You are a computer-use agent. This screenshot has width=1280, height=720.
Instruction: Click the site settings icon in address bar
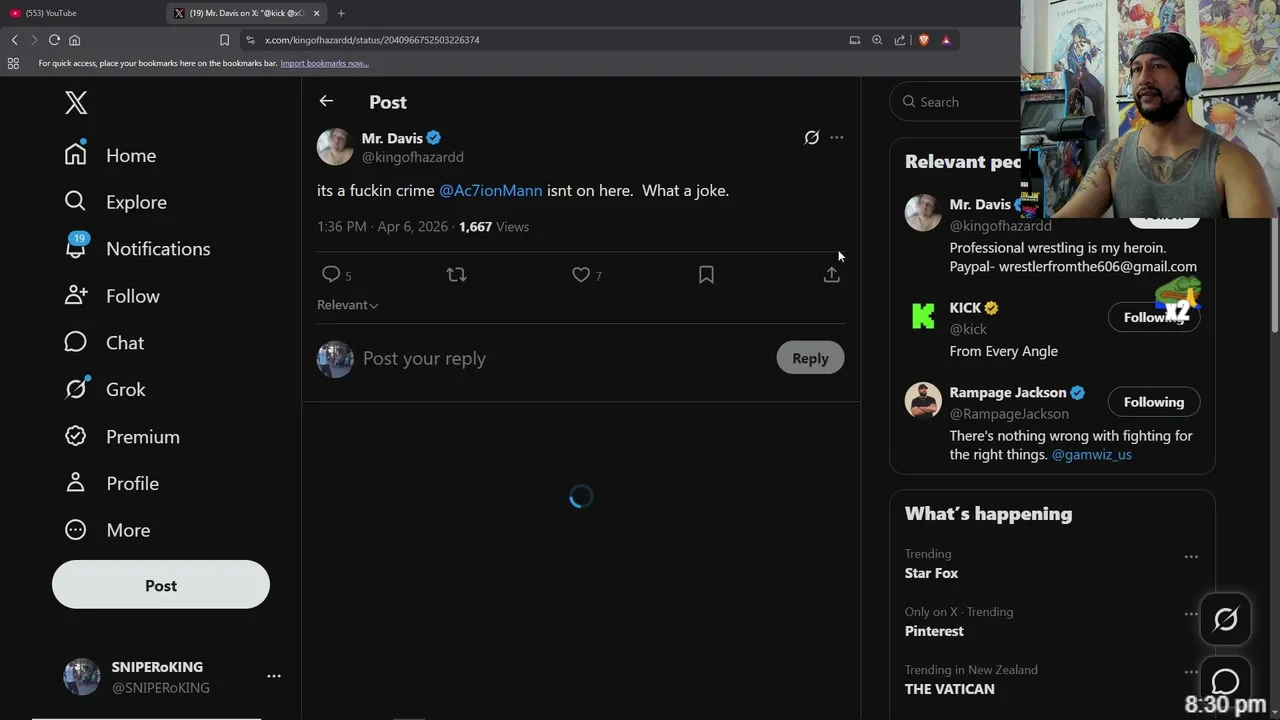tap(249, 40)
